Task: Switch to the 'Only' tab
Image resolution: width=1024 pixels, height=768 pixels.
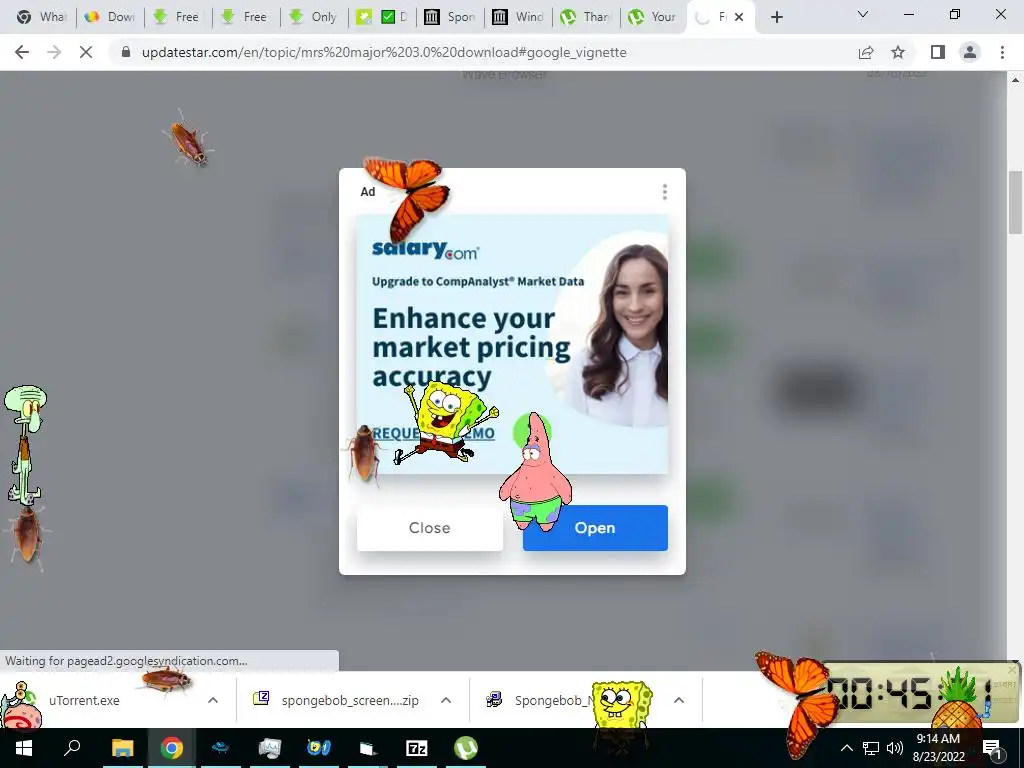Action: pyautogui.click(x=313, y=17)
